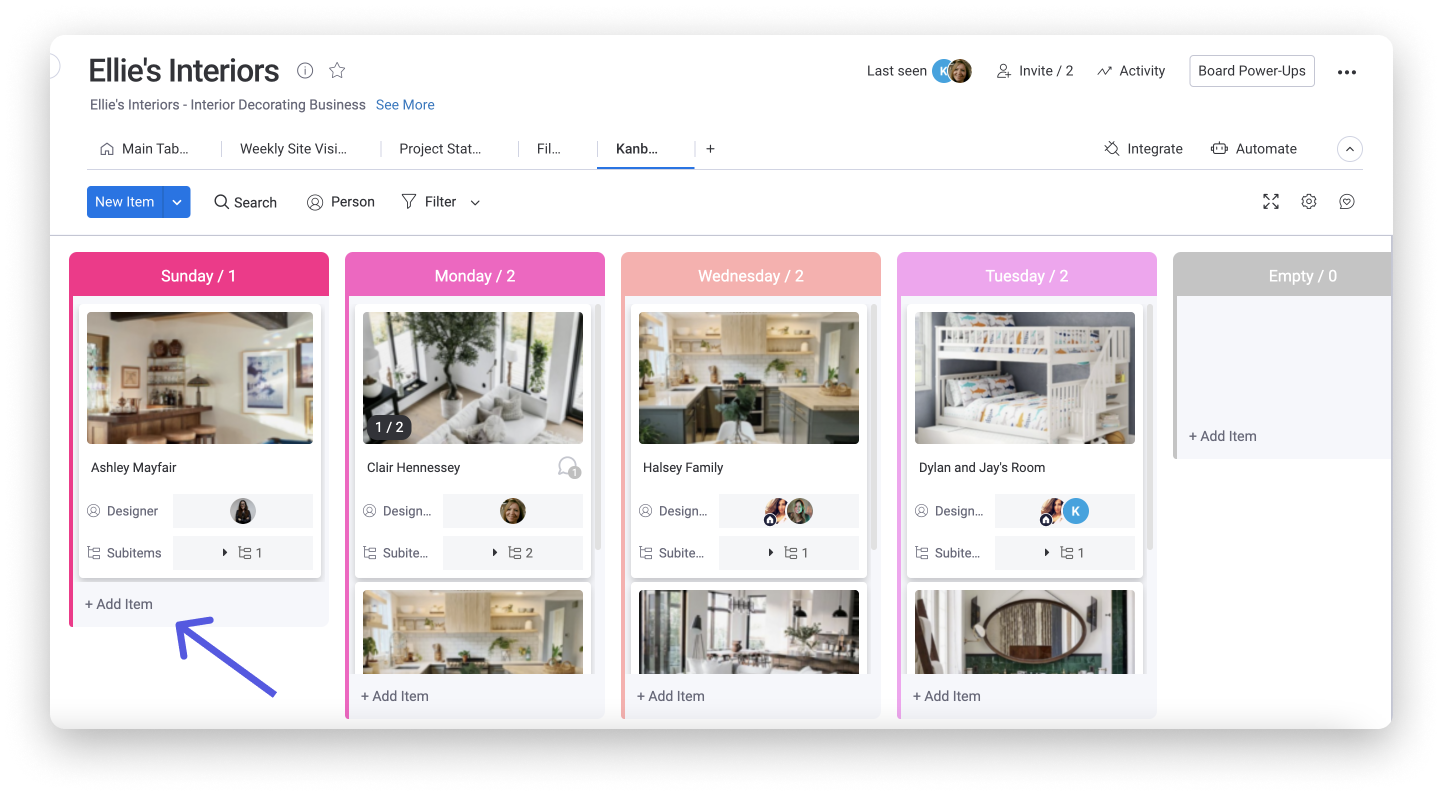Viewport: 1443px width, 794px height.
Task: Click the Tuesday / 2 column header
Action: point(1027,276)
